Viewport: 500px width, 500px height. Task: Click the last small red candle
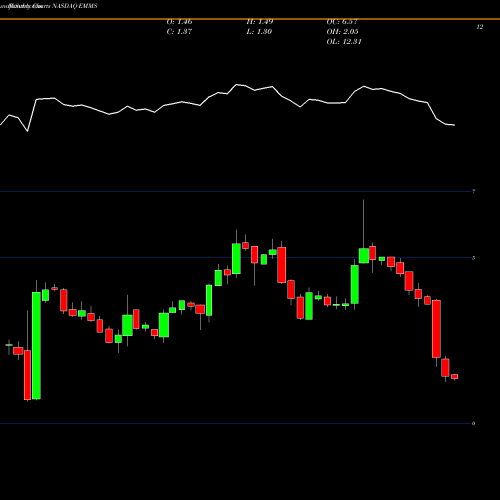click(454, 376)
